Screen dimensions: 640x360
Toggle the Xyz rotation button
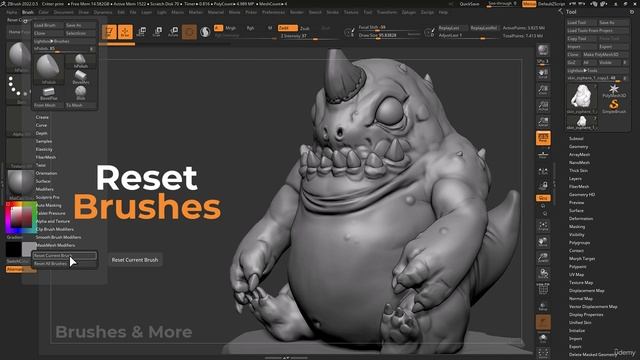(x=543, y=198)
